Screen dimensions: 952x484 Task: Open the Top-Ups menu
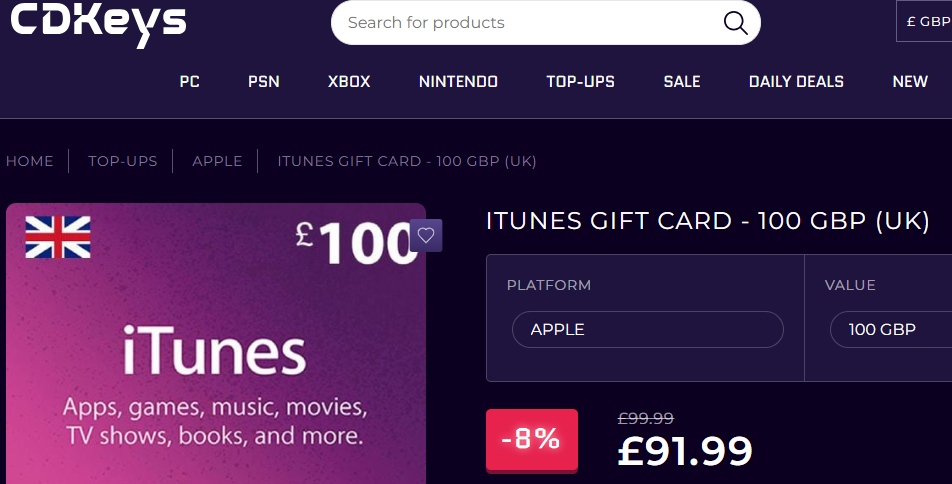click(x=580, y=82)
